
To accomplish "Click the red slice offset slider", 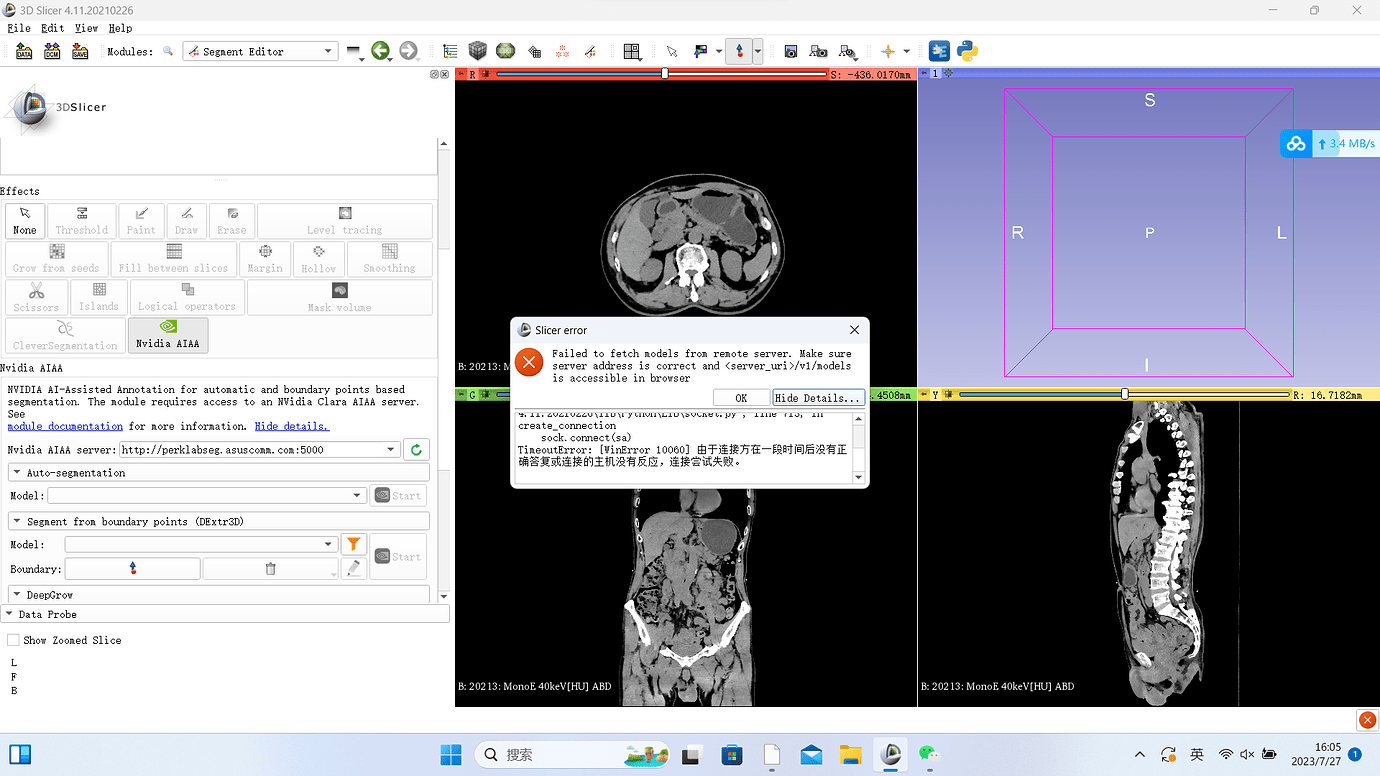I will 664,74.
